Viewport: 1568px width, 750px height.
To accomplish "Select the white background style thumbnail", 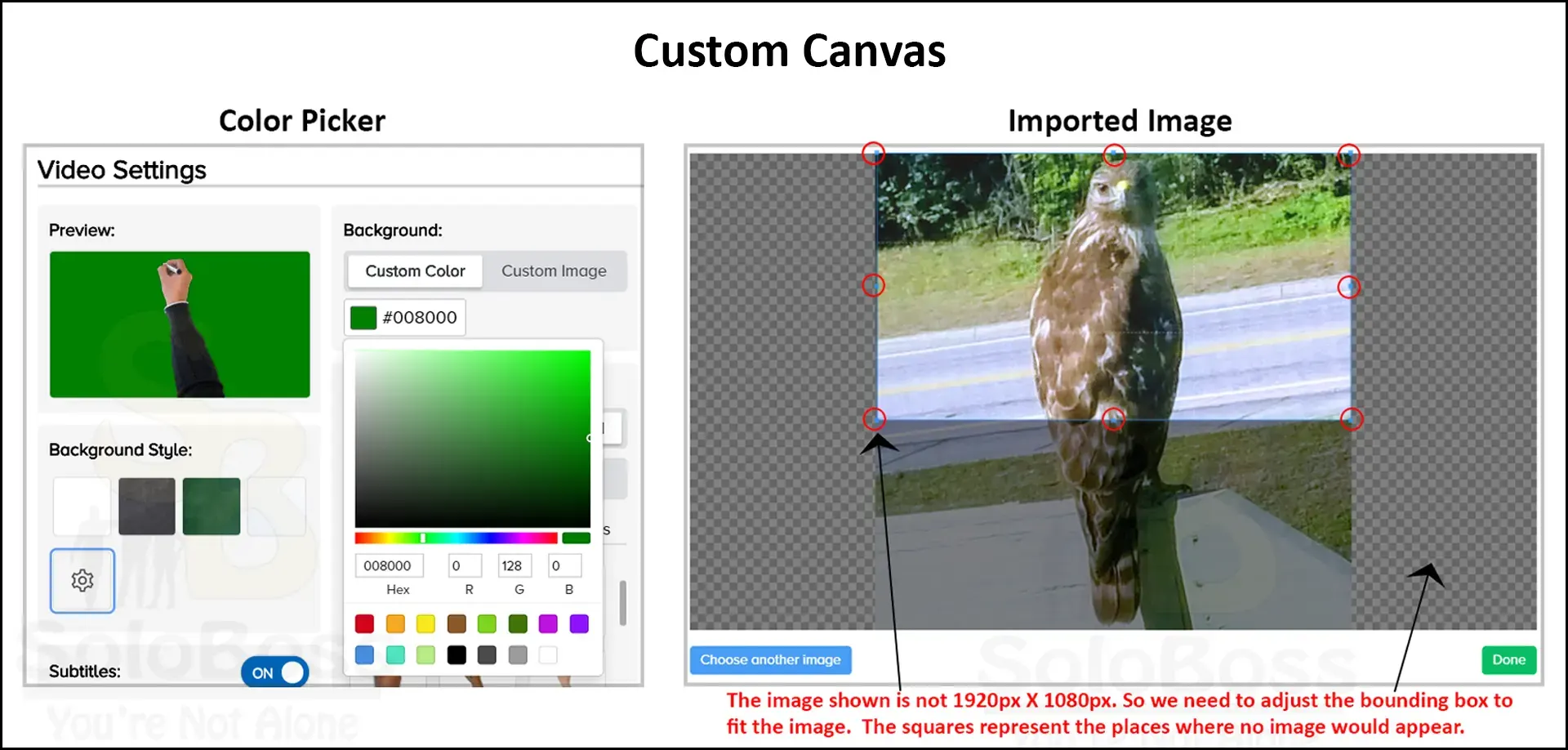I will pos(82,507).
